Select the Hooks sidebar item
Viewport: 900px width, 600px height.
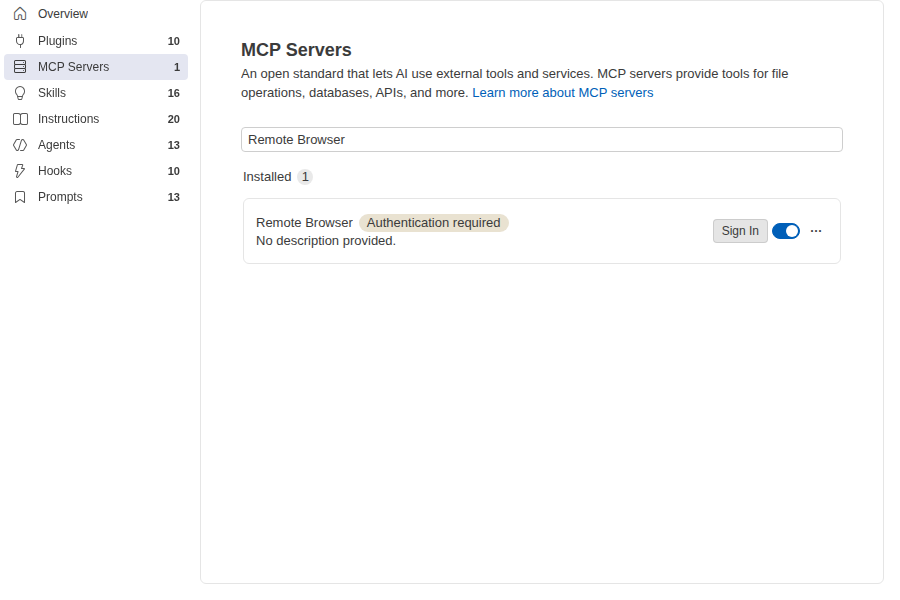point(96,171)
